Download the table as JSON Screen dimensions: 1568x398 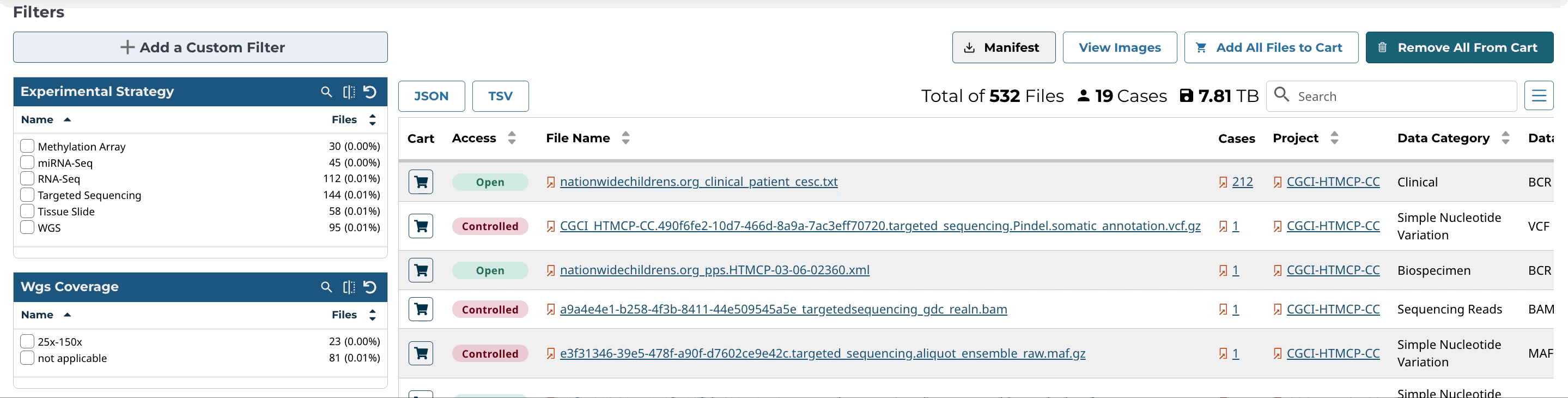(x=431, y=97)
